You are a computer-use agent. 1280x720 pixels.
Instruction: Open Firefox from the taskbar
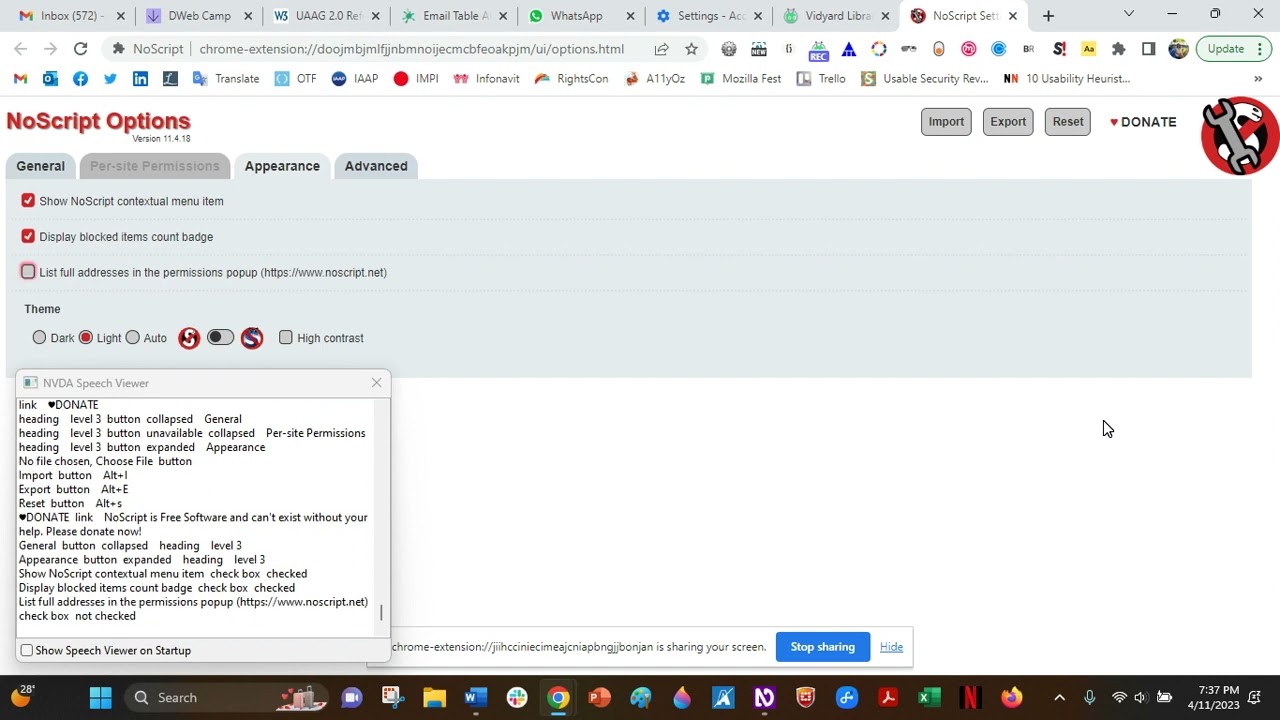[x=1012, y=698]
